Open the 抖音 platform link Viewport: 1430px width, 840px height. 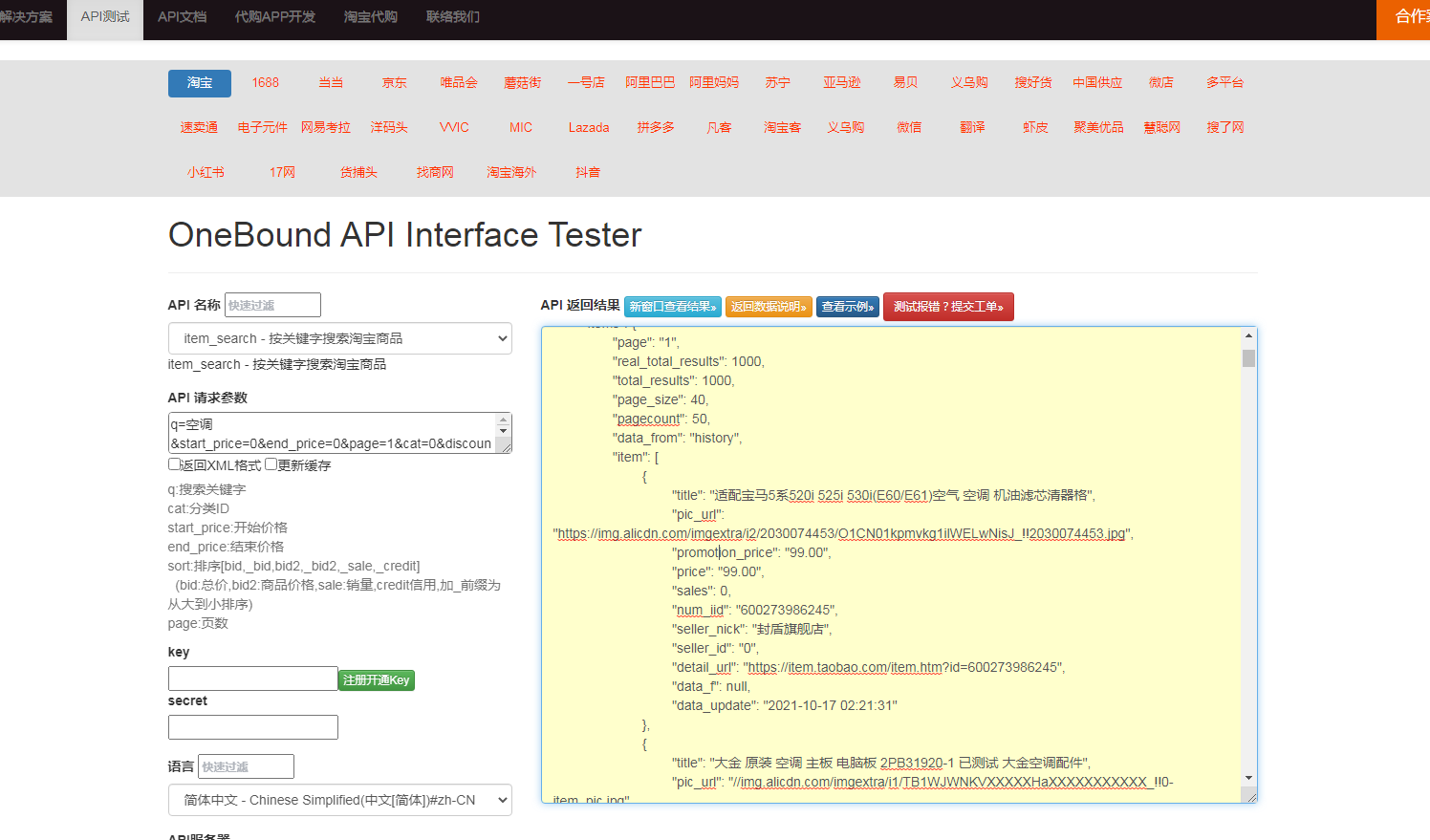click(588, 172)
